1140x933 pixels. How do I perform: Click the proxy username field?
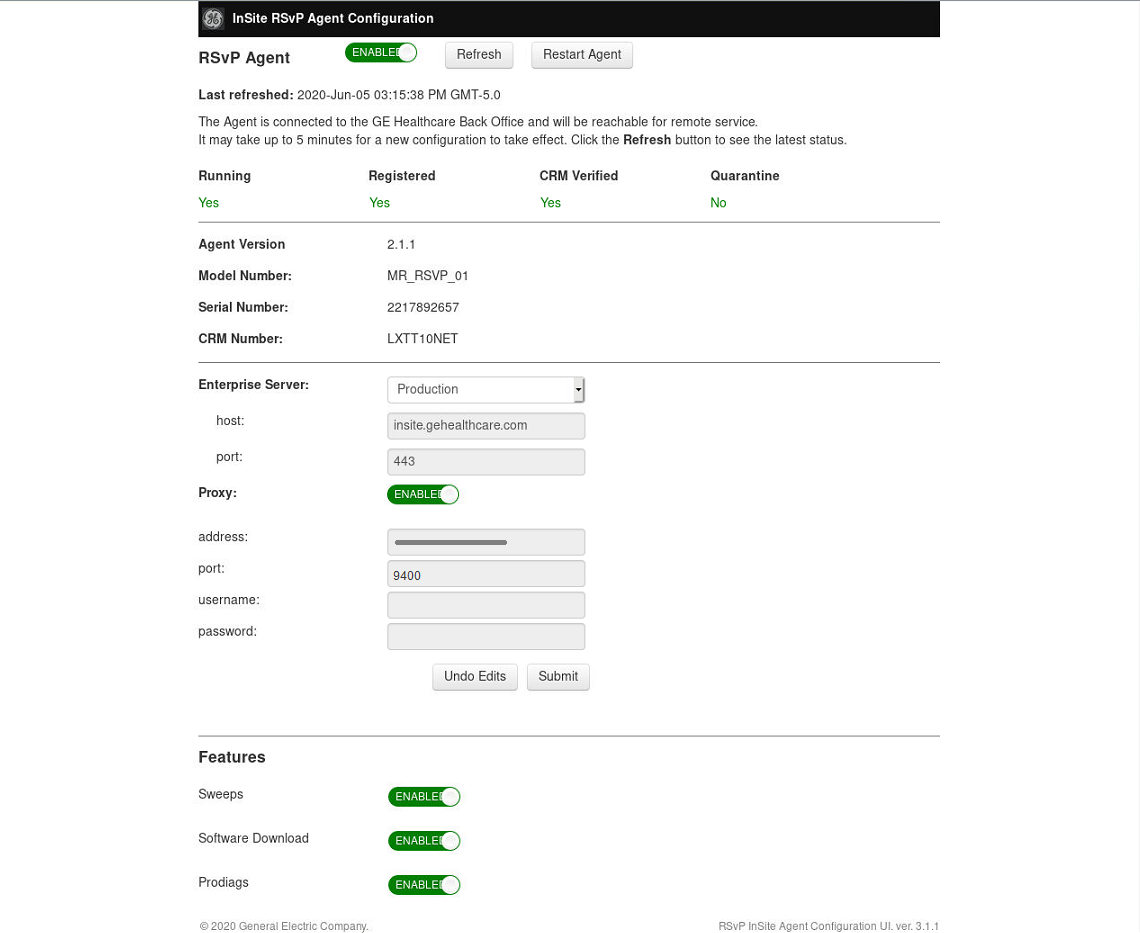coord(486,605)
